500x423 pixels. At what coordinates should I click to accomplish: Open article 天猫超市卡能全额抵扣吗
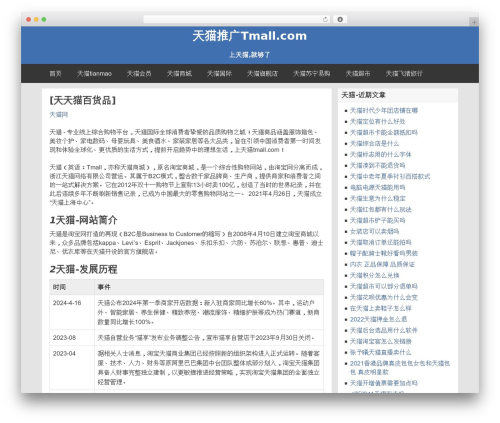point(384,132)
